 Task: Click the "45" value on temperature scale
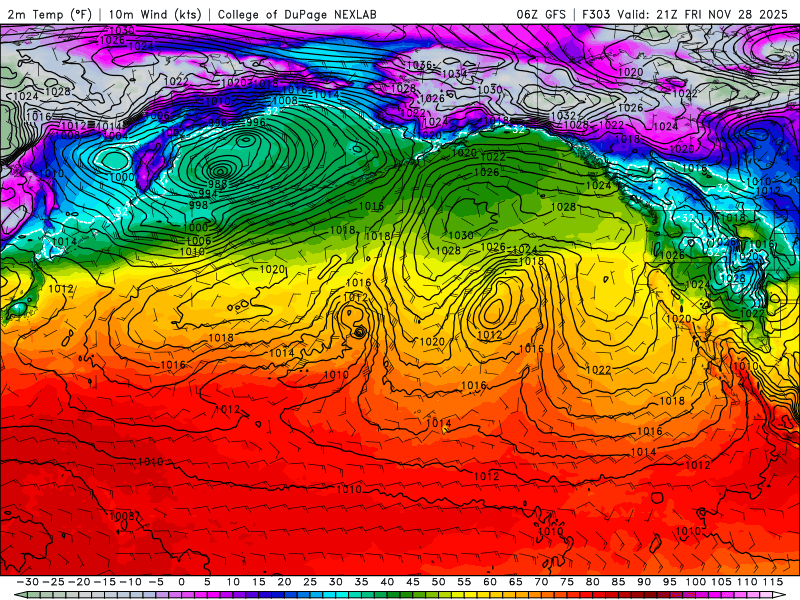pos(413,582)
